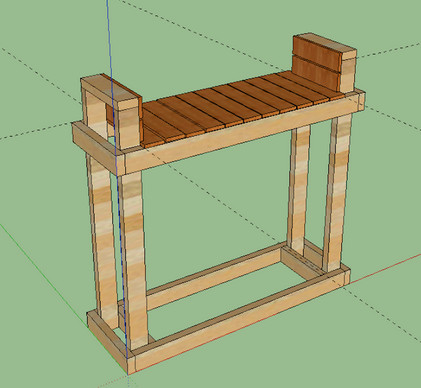Select the long front bottom rail
The image size is (421, 388).
(x=242, y=318)
